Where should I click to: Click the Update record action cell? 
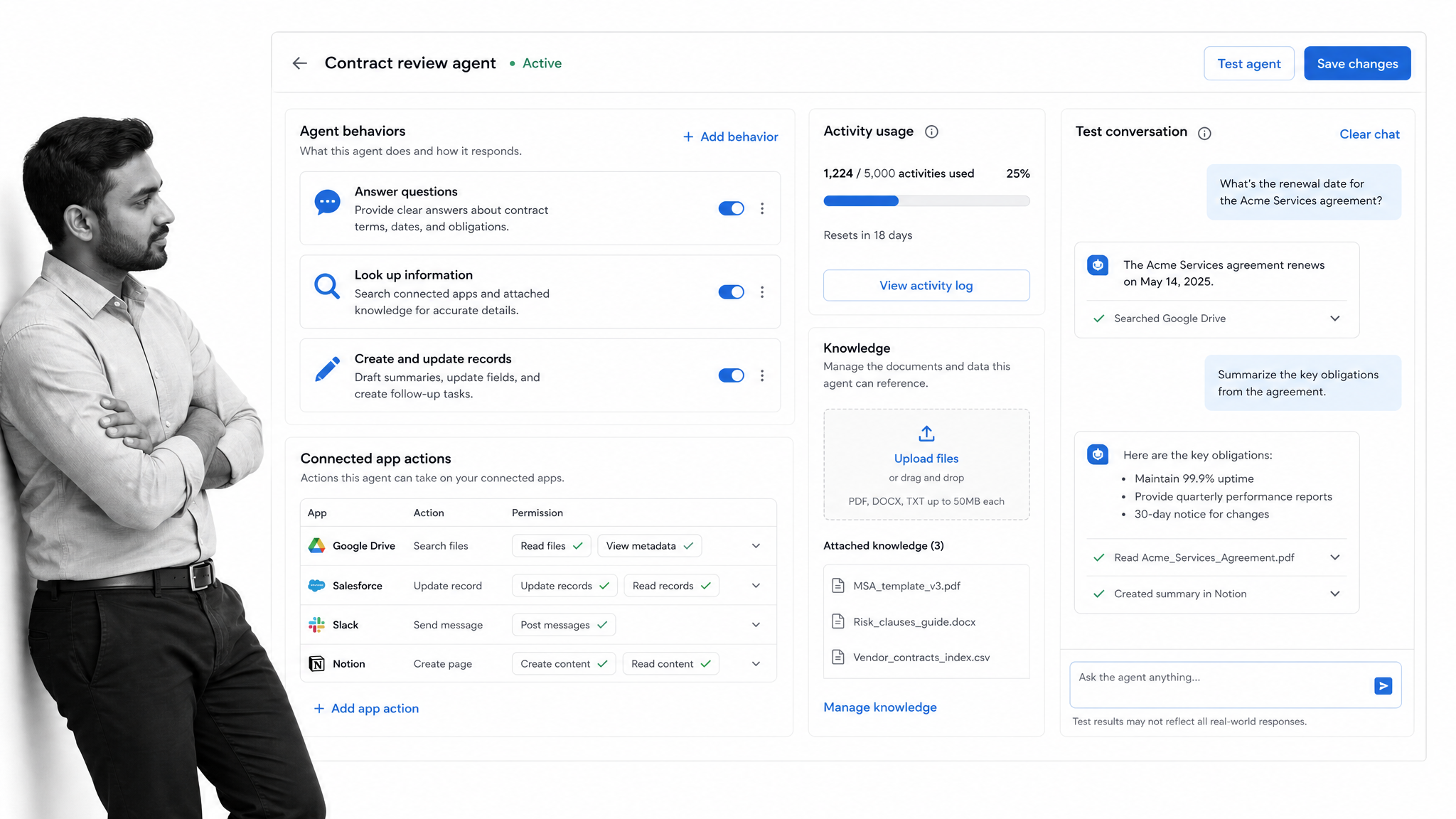448,586
